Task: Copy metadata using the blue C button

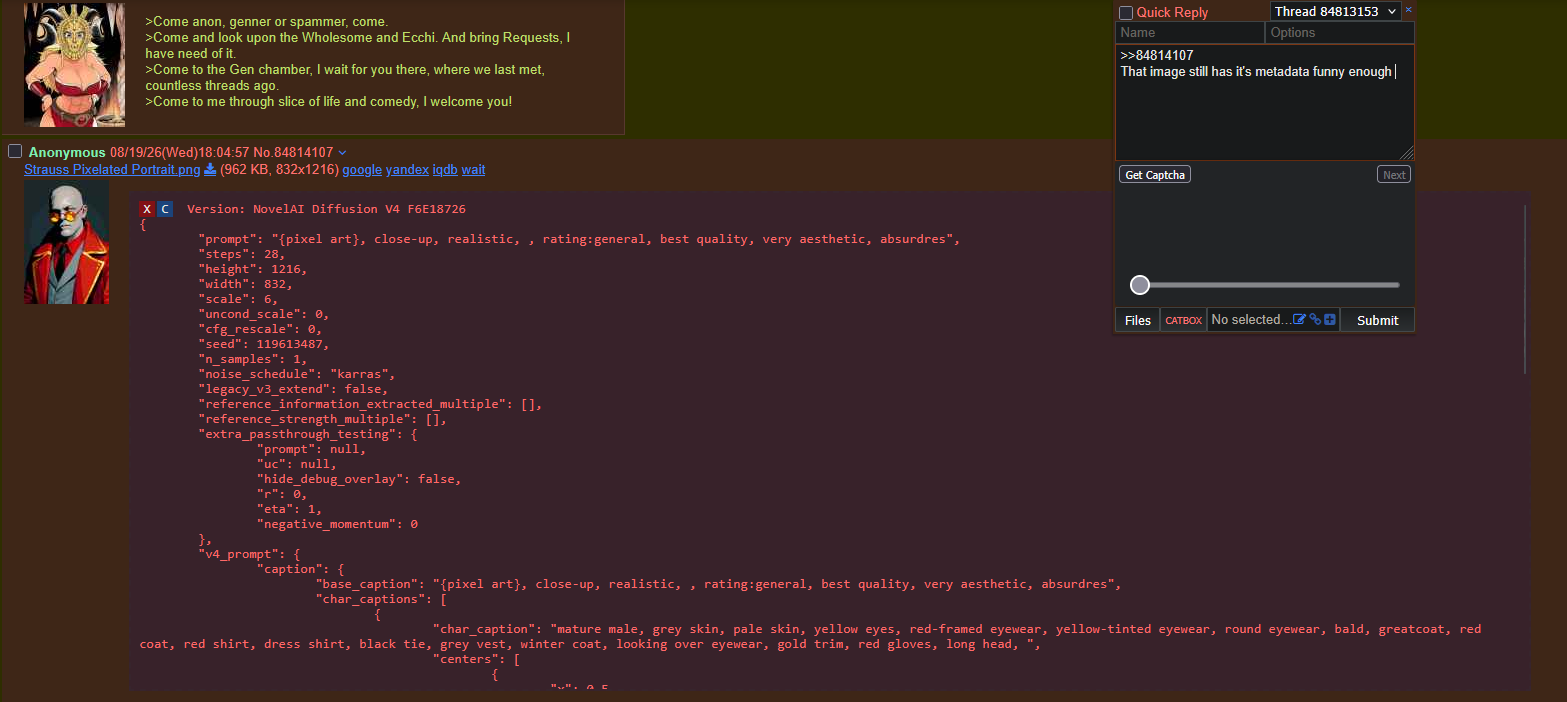Action: click(x=165, y=209)
